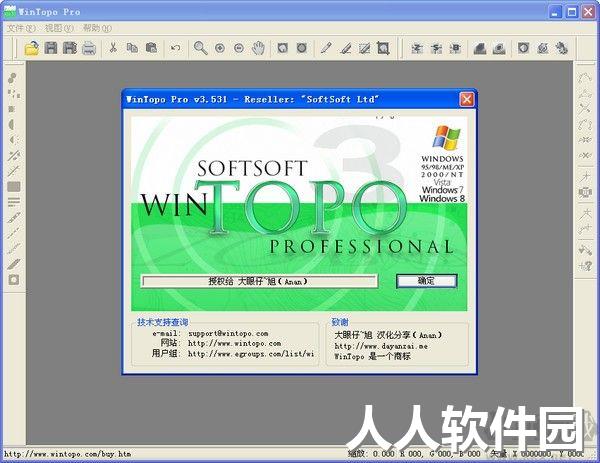Viewport: 600px width, 463px height.
Task: Click the Undo arrow icon
Action: 176,48
